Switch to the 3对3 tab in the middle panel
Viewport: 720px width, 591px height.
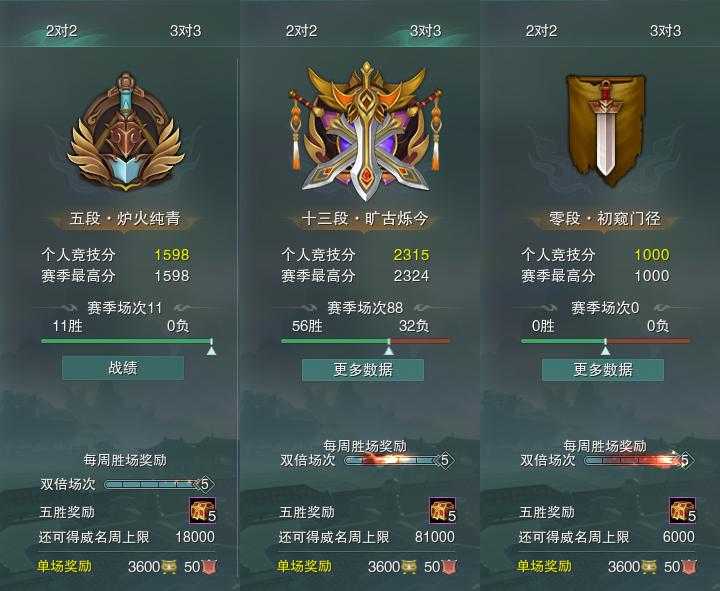[426, 31]
